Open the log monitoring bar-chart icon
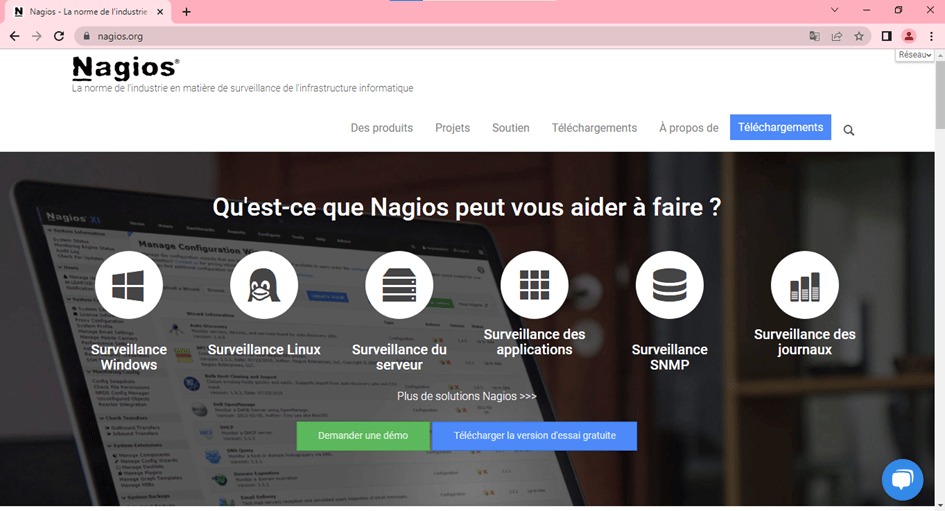 coord(805,285)
